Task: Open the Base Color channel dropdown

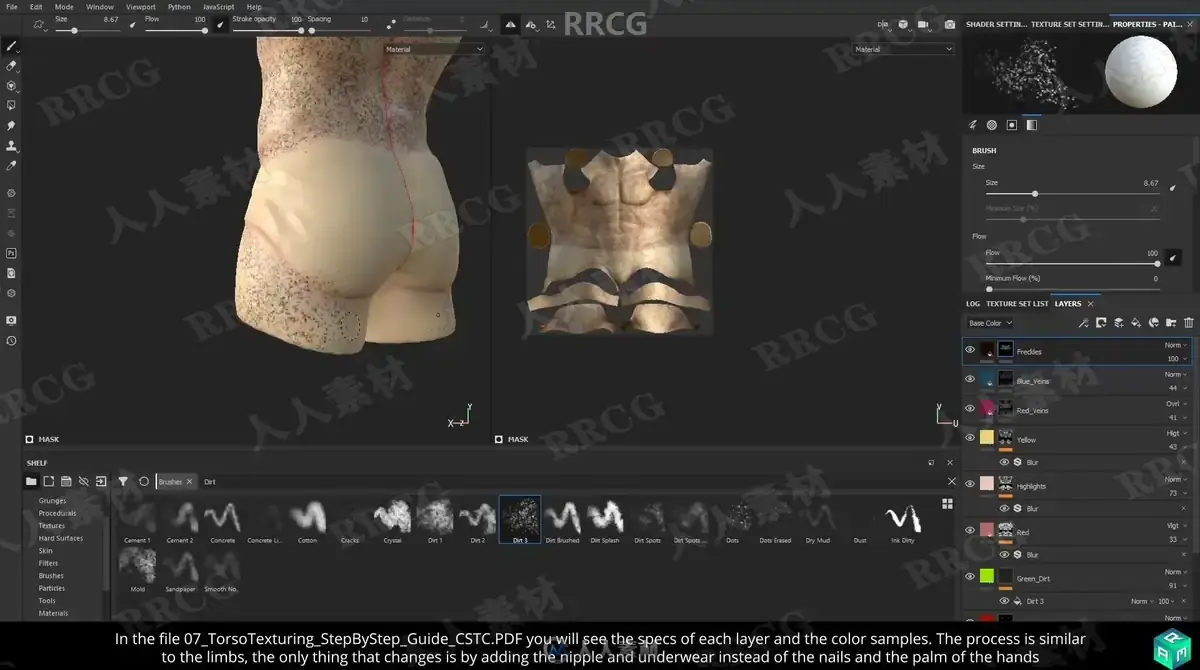Action: point(990,323)
